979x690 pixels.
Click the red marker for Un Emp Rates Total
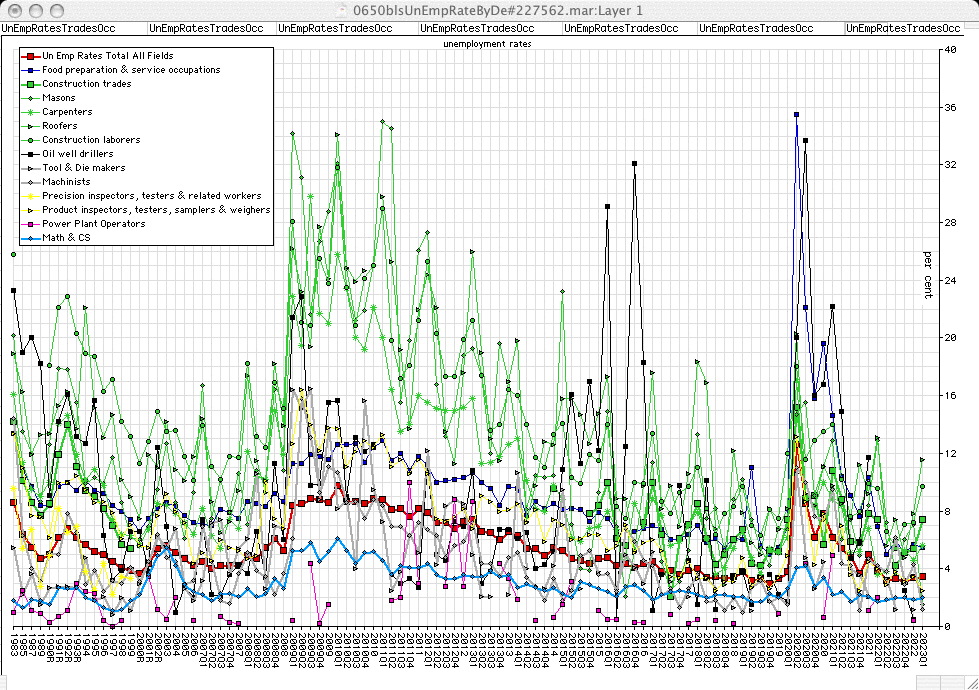click(32, 56)
